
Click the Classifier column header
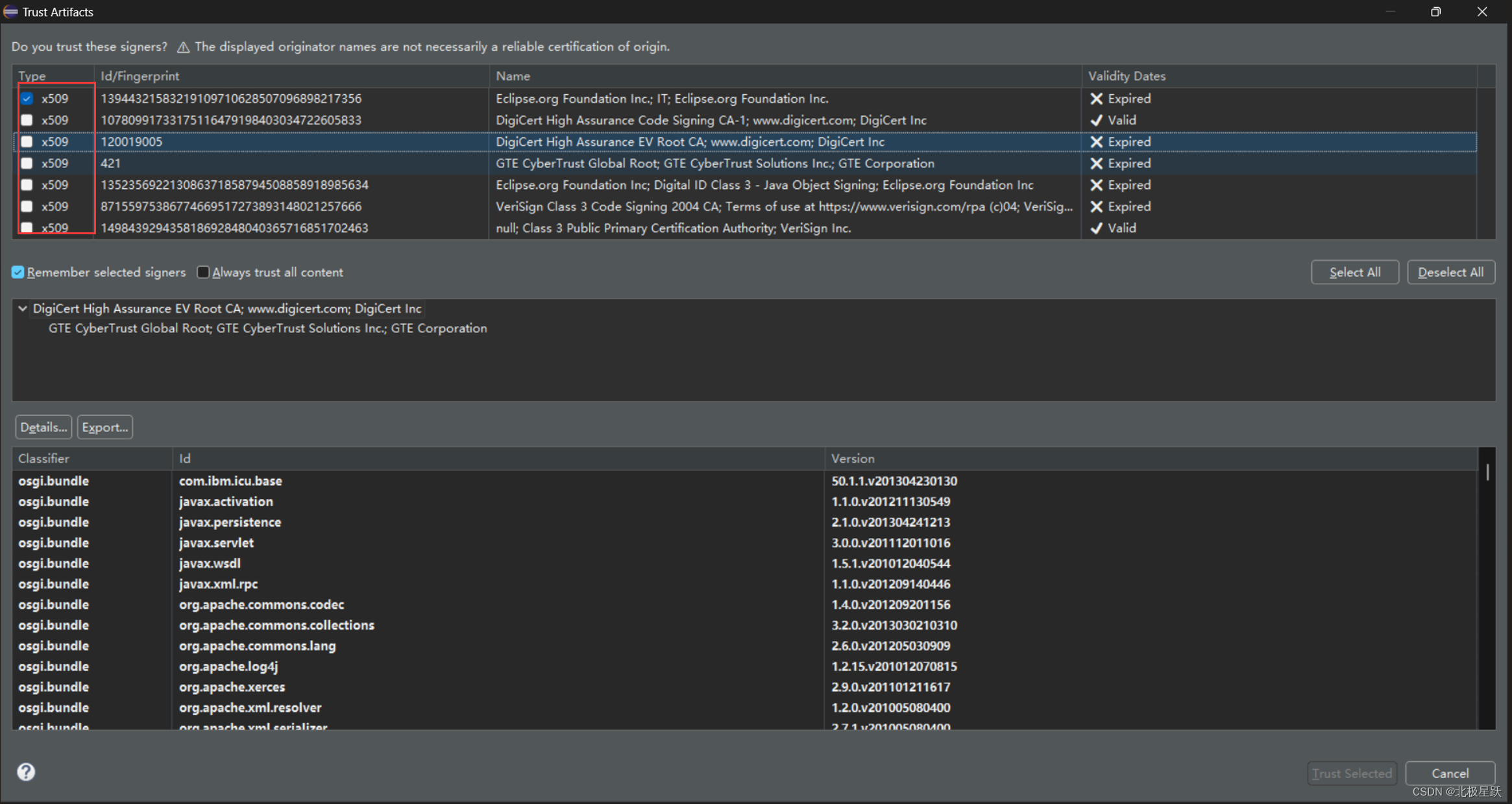point(43,458)
